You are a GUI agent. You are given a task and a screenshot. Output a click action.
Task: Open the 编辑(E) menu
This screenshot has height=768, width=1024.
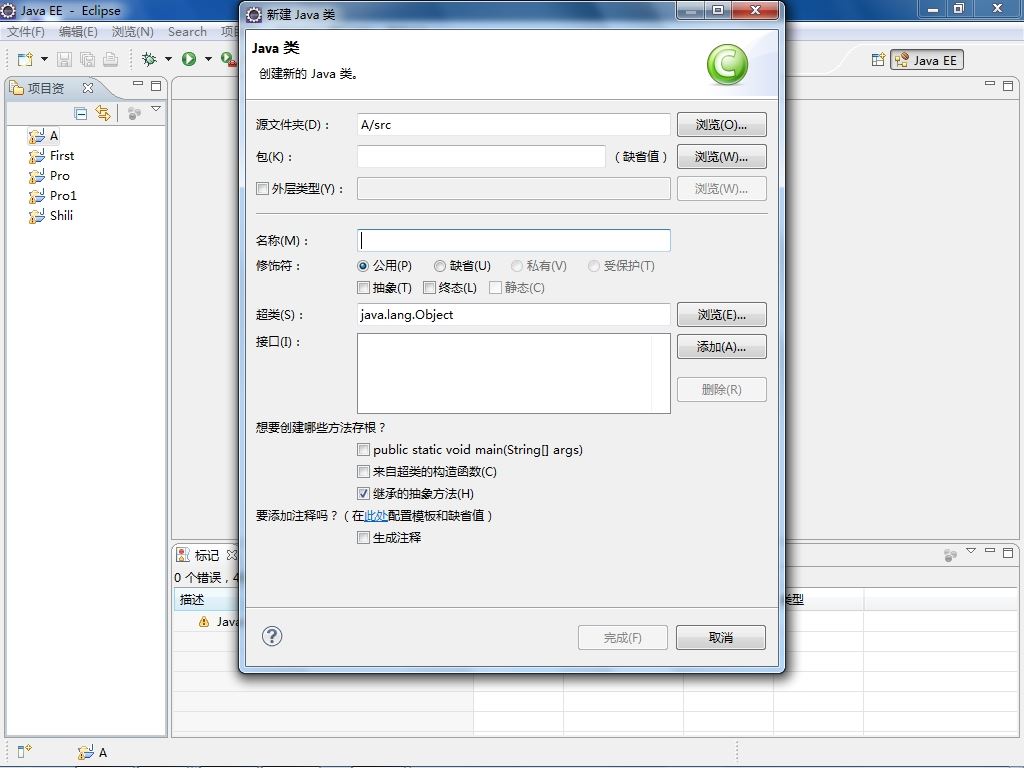pos(78,31)
